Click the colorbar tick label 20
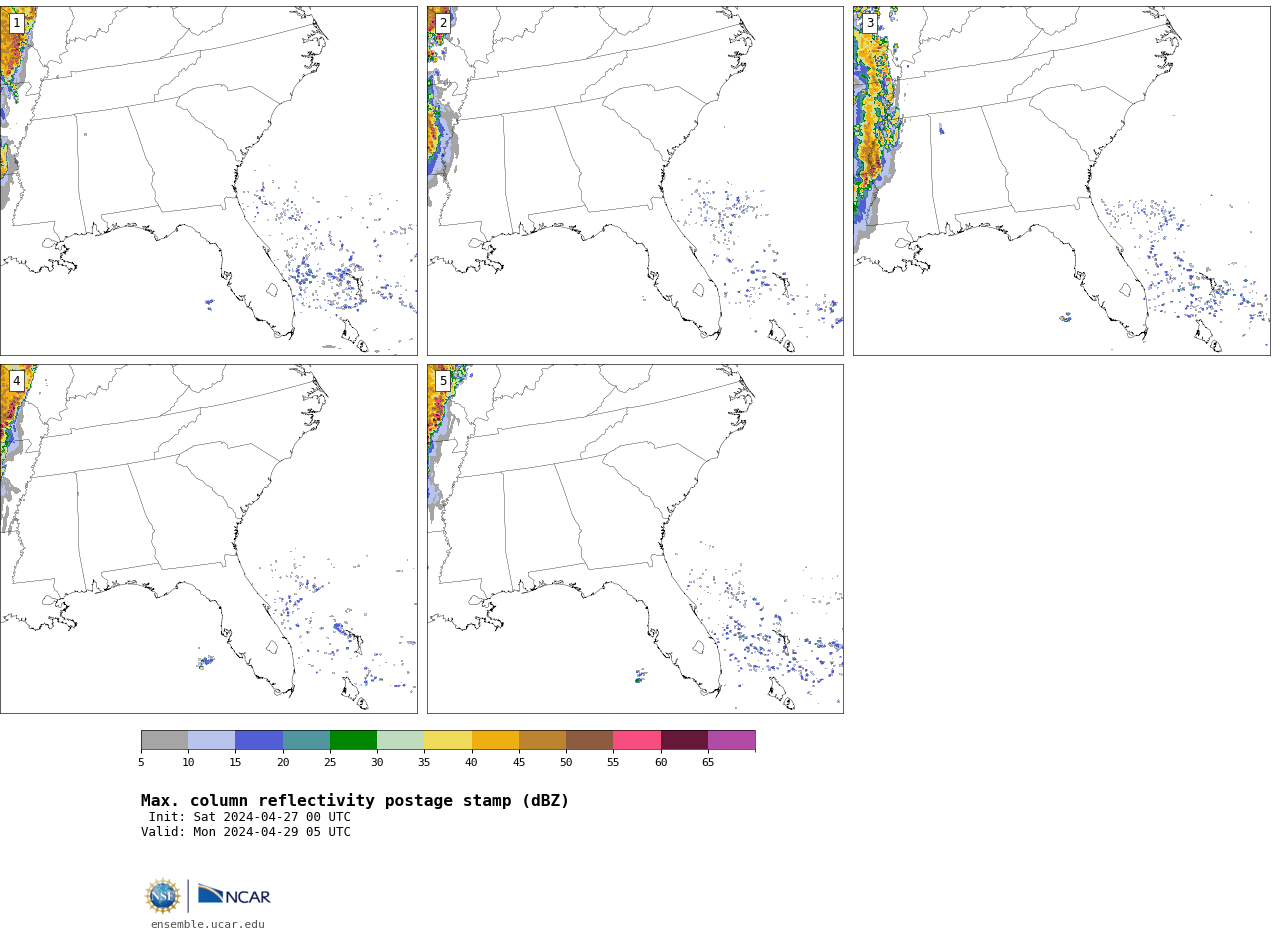The image size is (1280, 936). [283, 763]
